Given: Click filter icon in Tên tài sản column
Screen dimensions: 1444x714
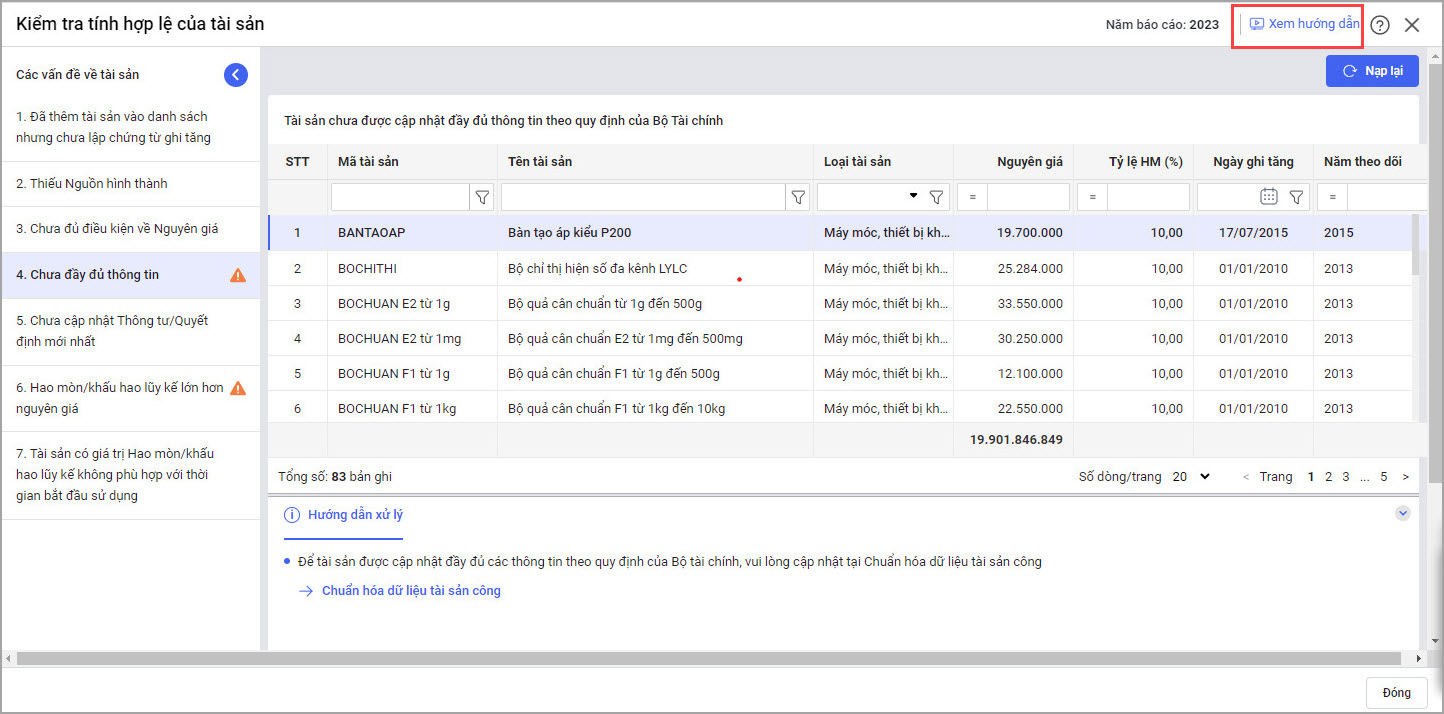Looking at the screenshot, I should click(798, 197).
